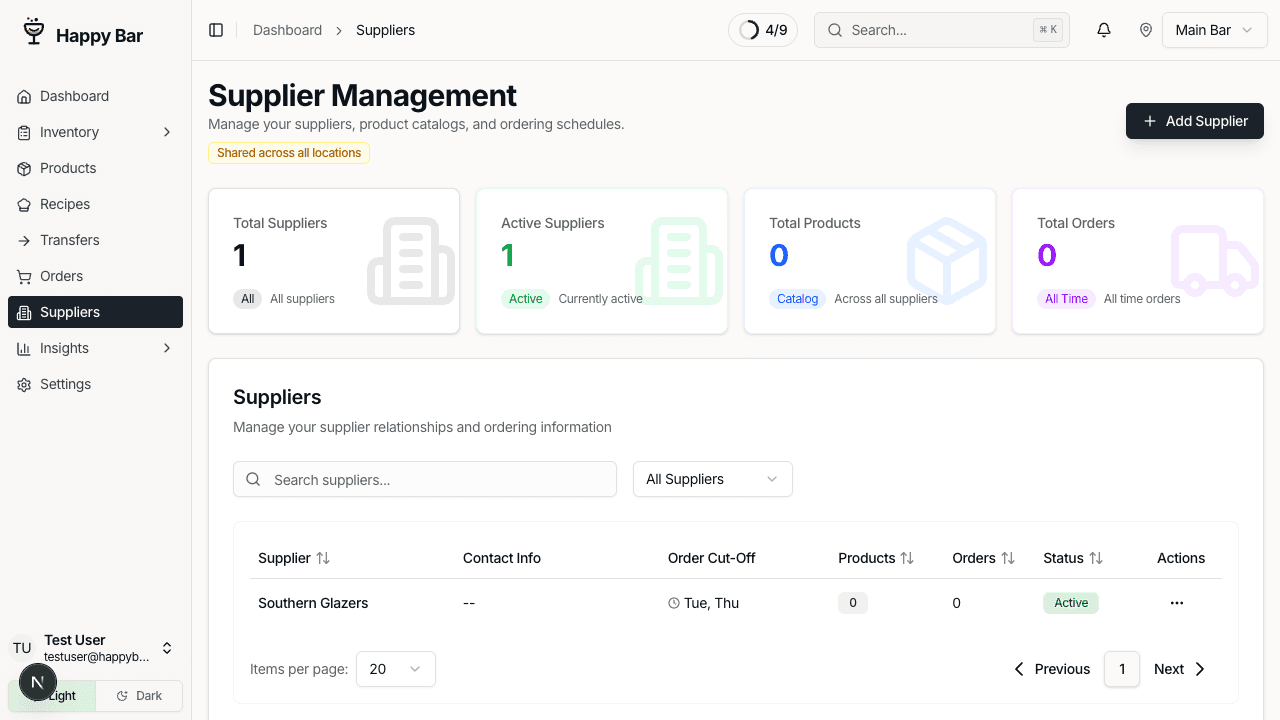Click the Add Supplier button
This screenshot has height=720, width=1280.
tap(1194, 121)
